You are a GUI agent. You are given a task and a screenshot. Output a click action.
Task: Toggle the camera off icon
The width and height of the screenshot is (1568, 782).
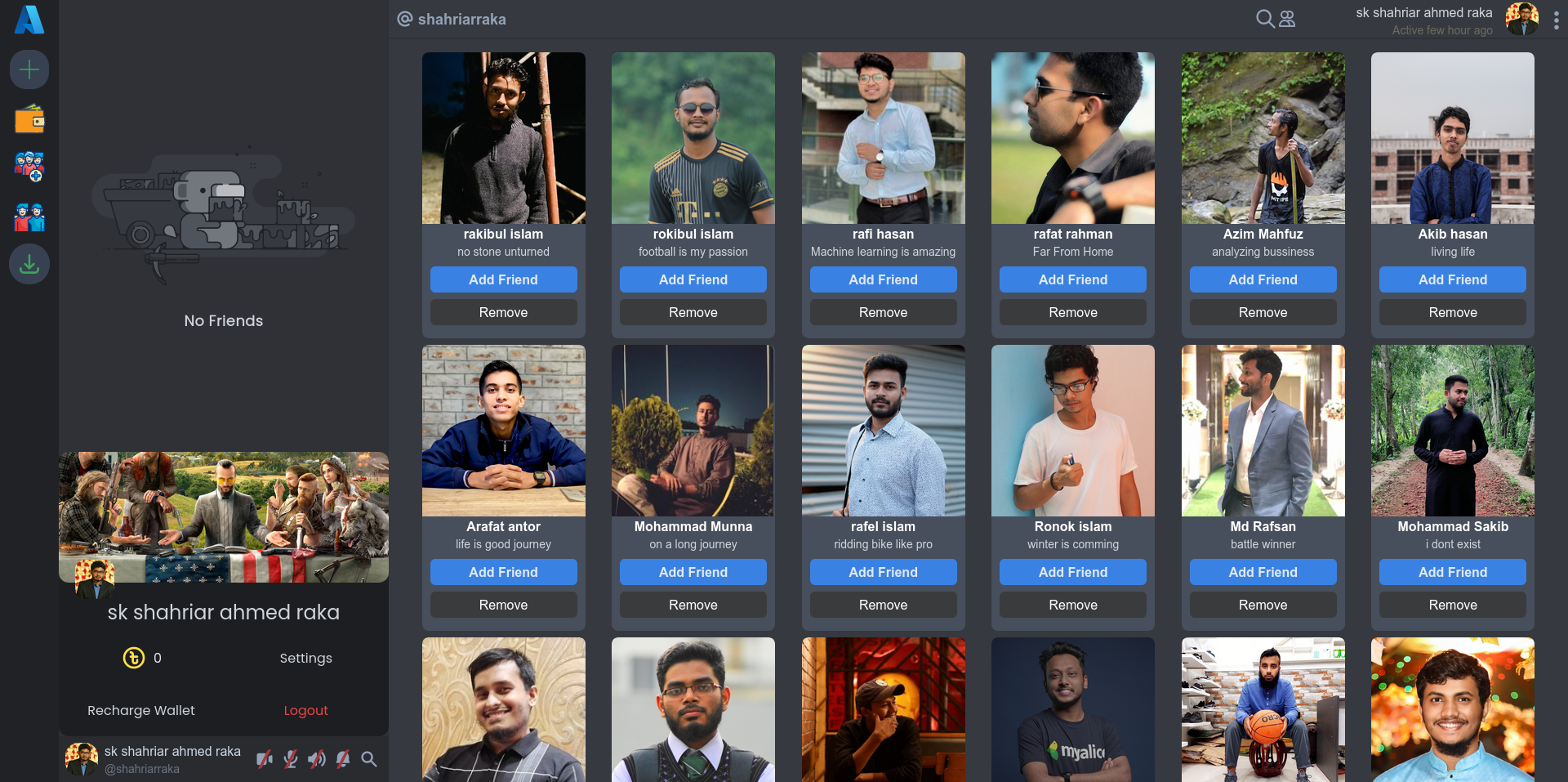point(264,759)
